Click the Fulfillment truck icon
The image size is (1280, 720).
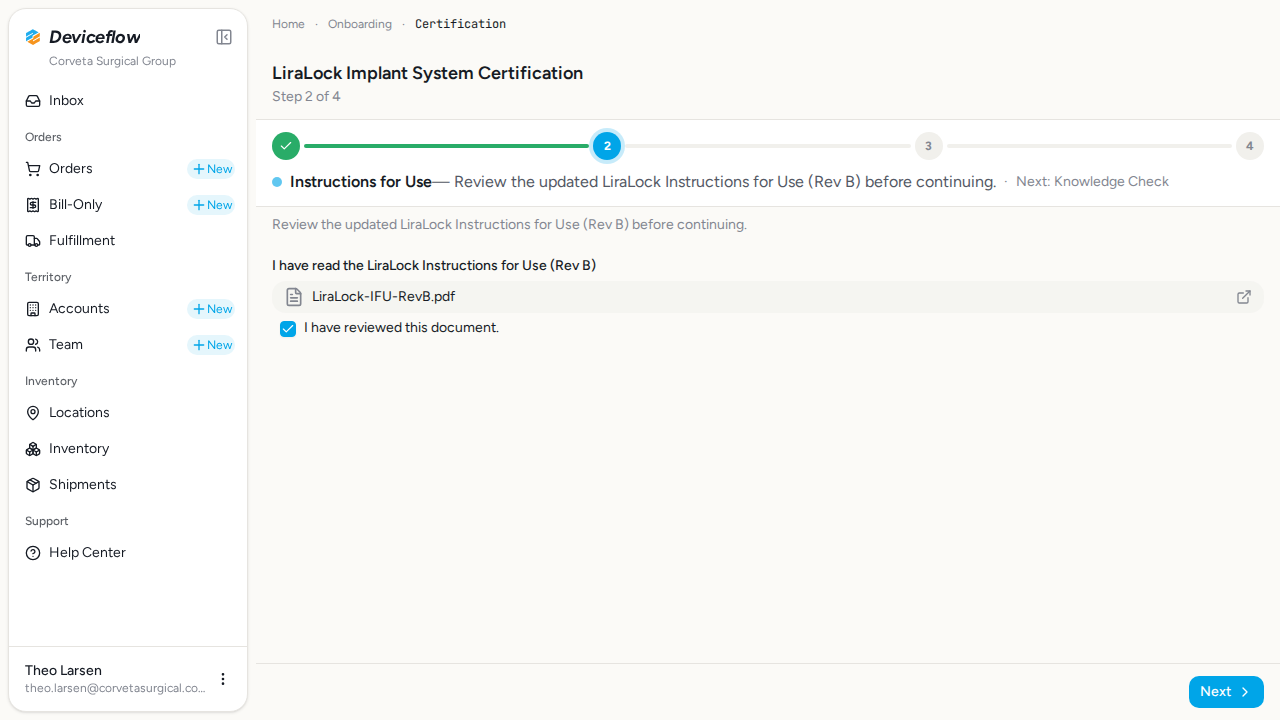click(33, 241)
